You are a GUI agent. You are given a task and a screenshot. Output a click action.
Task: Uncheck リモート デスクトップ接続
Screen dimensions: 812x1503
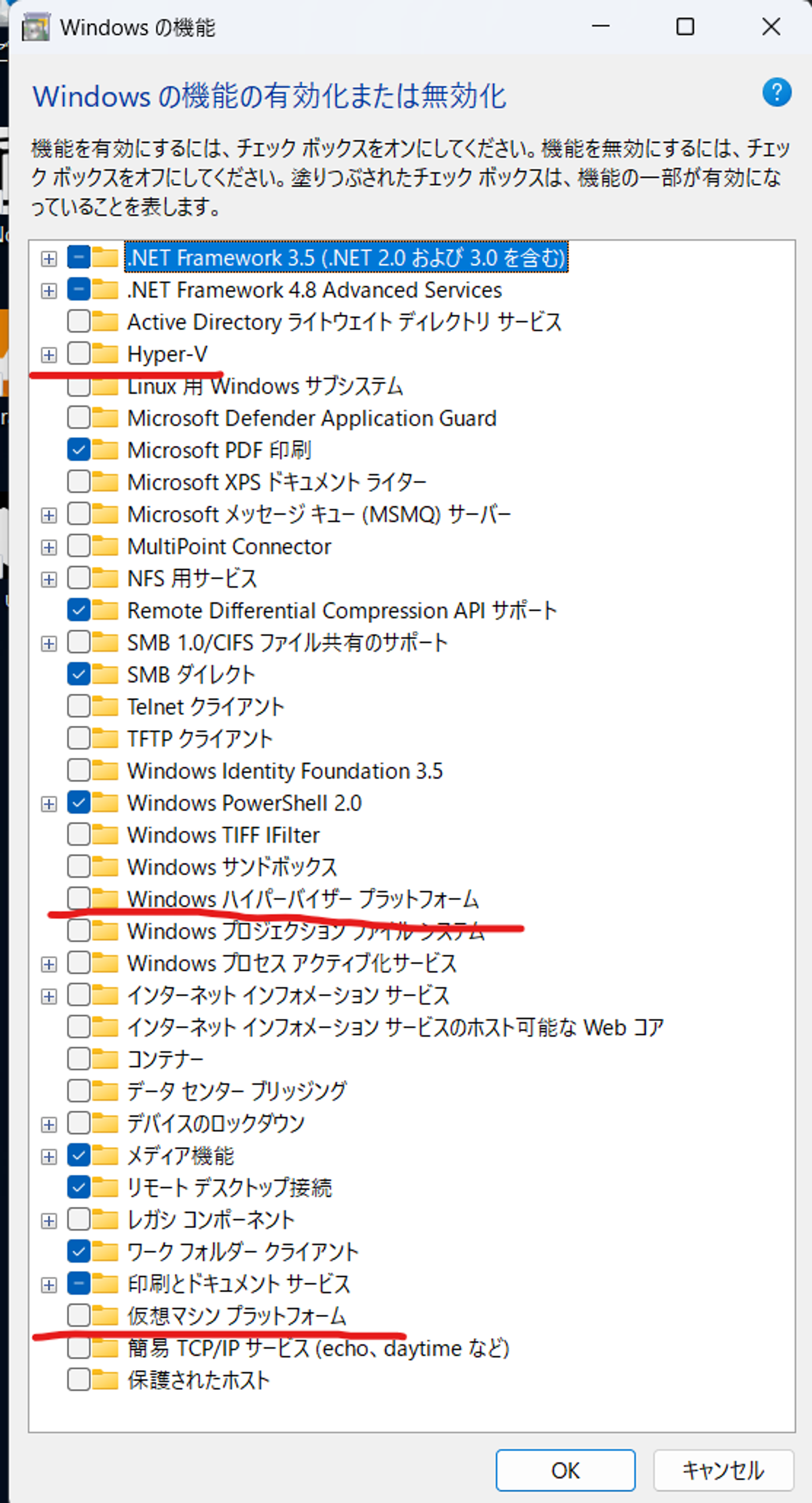point(79,1187)
